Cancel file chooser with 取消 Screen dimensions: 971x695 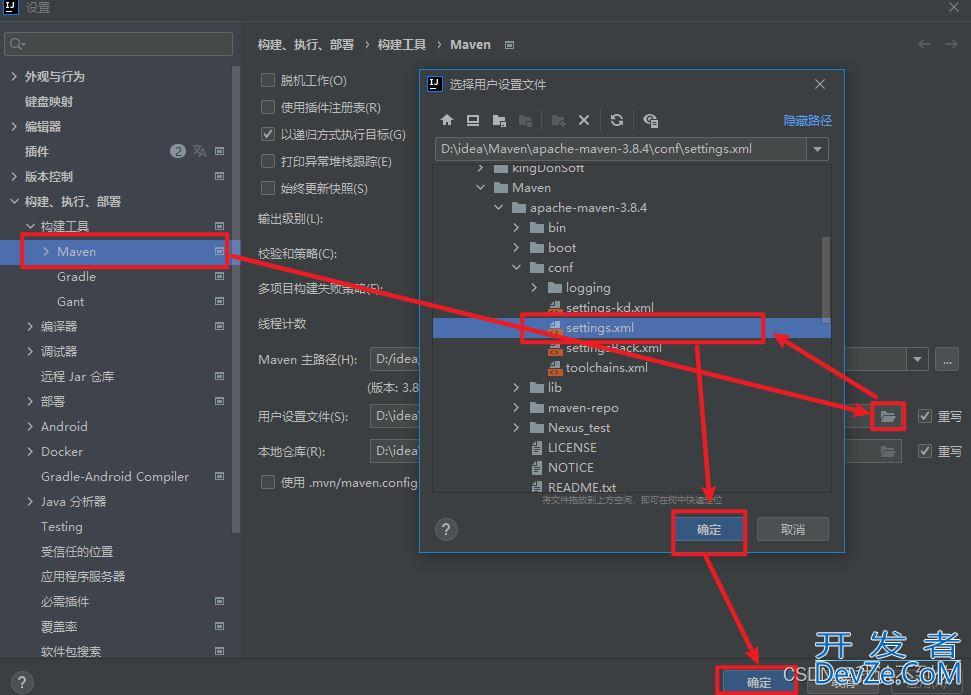793,530
